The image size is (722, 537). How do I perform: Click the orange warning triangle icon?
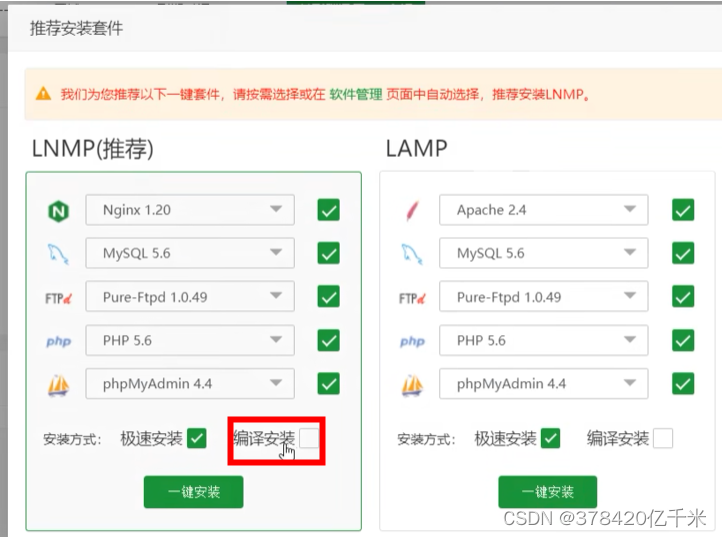coord(43,93)
